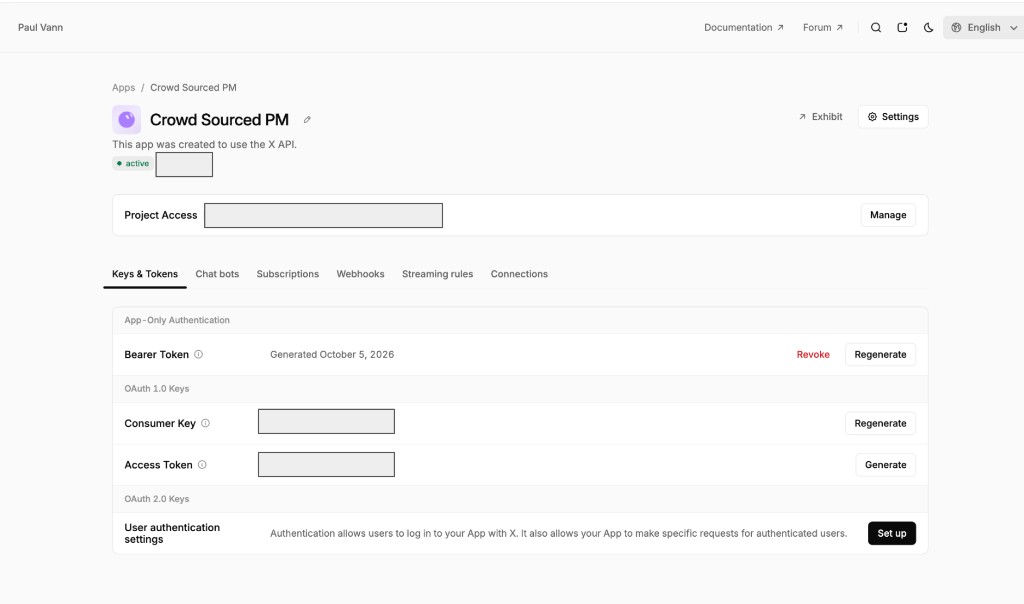Regenerate the Bearer Token
The width and height of the screenshot is (1024, 604).
880,355
